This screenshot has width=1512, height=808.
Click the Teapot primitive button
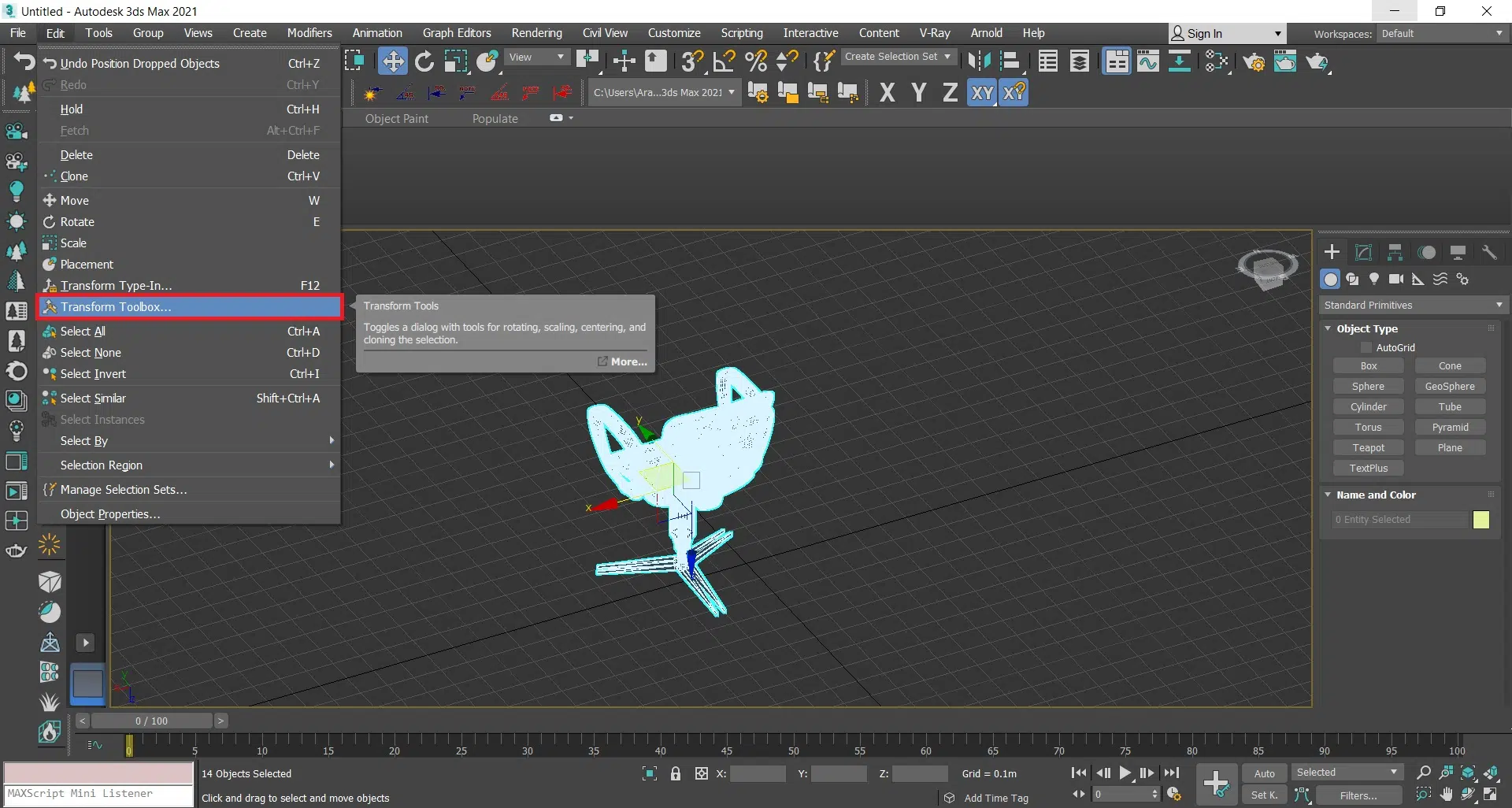pyautogui.click(x=1368, y=448)
